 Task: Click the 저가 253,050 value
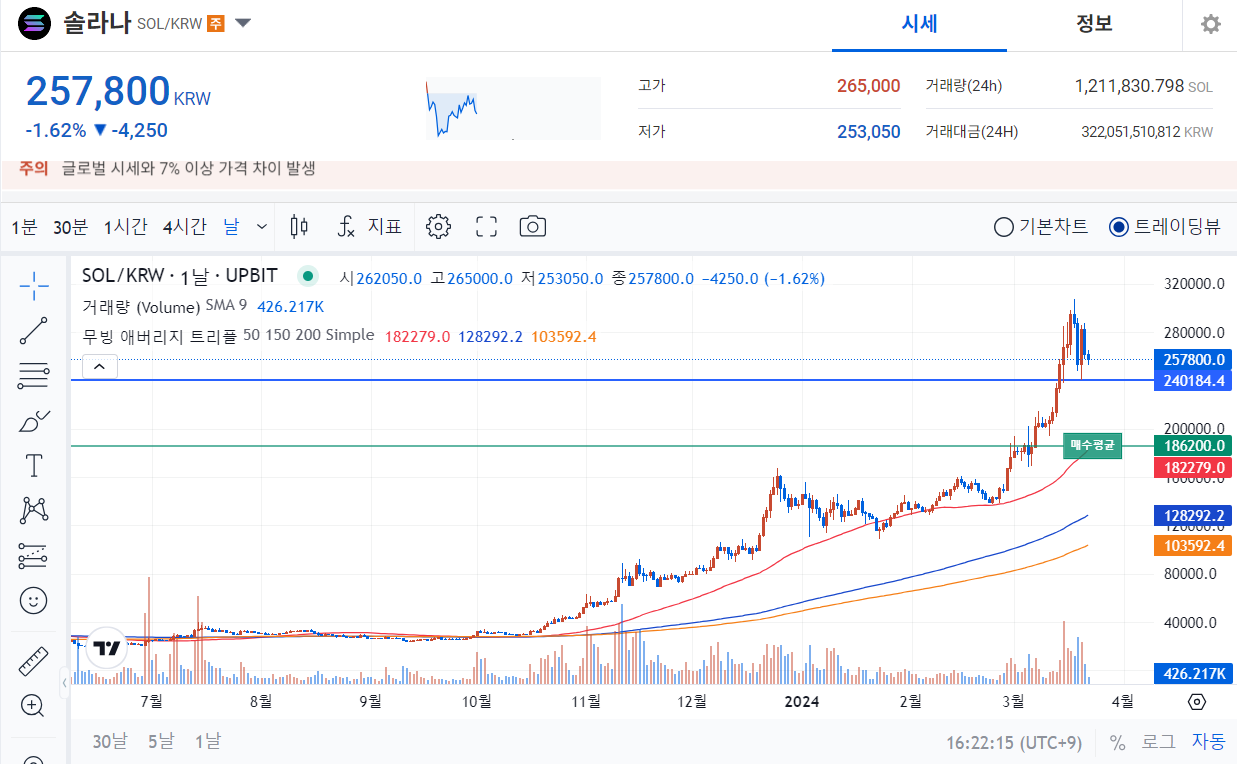pos(868,132)
